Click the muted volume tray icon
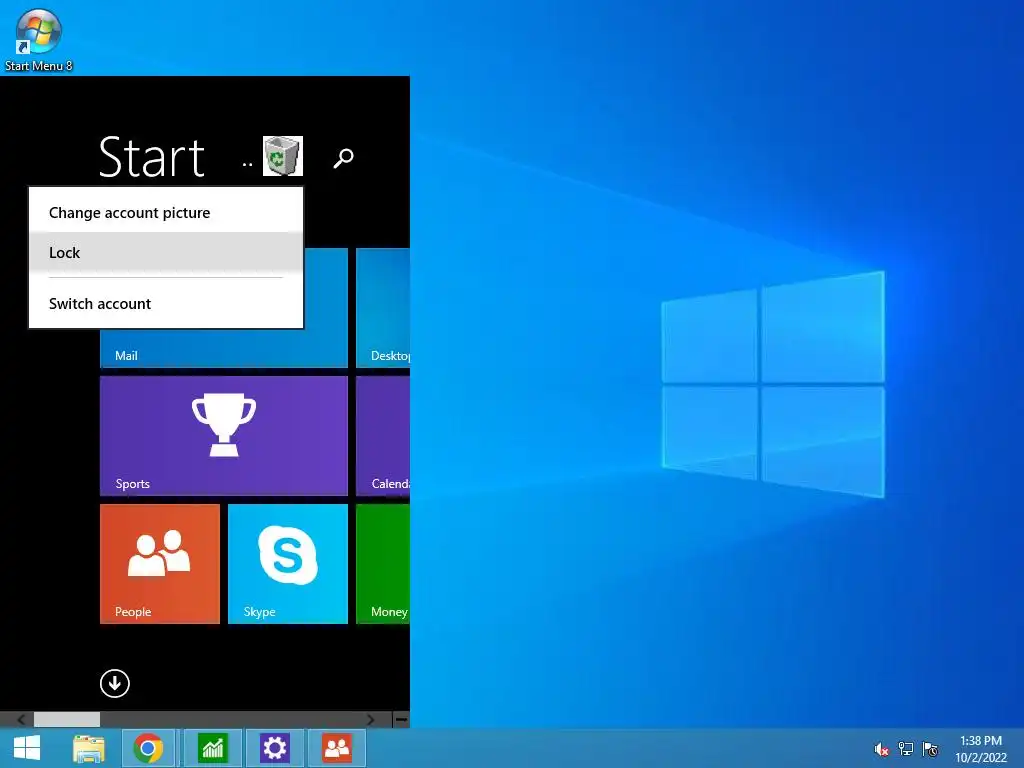The width and height of the screenshot is (1024, 768). coord(881,750)
